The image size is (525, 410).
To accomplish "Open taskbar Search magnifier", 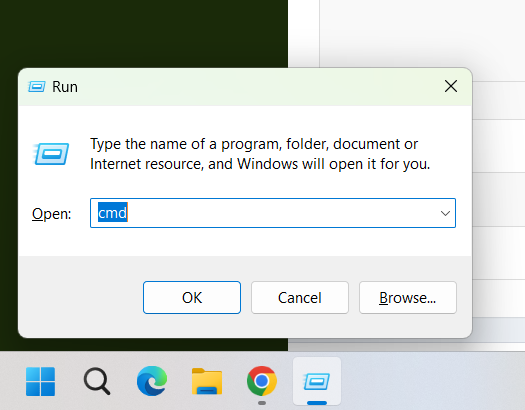I will coord(97,381).
